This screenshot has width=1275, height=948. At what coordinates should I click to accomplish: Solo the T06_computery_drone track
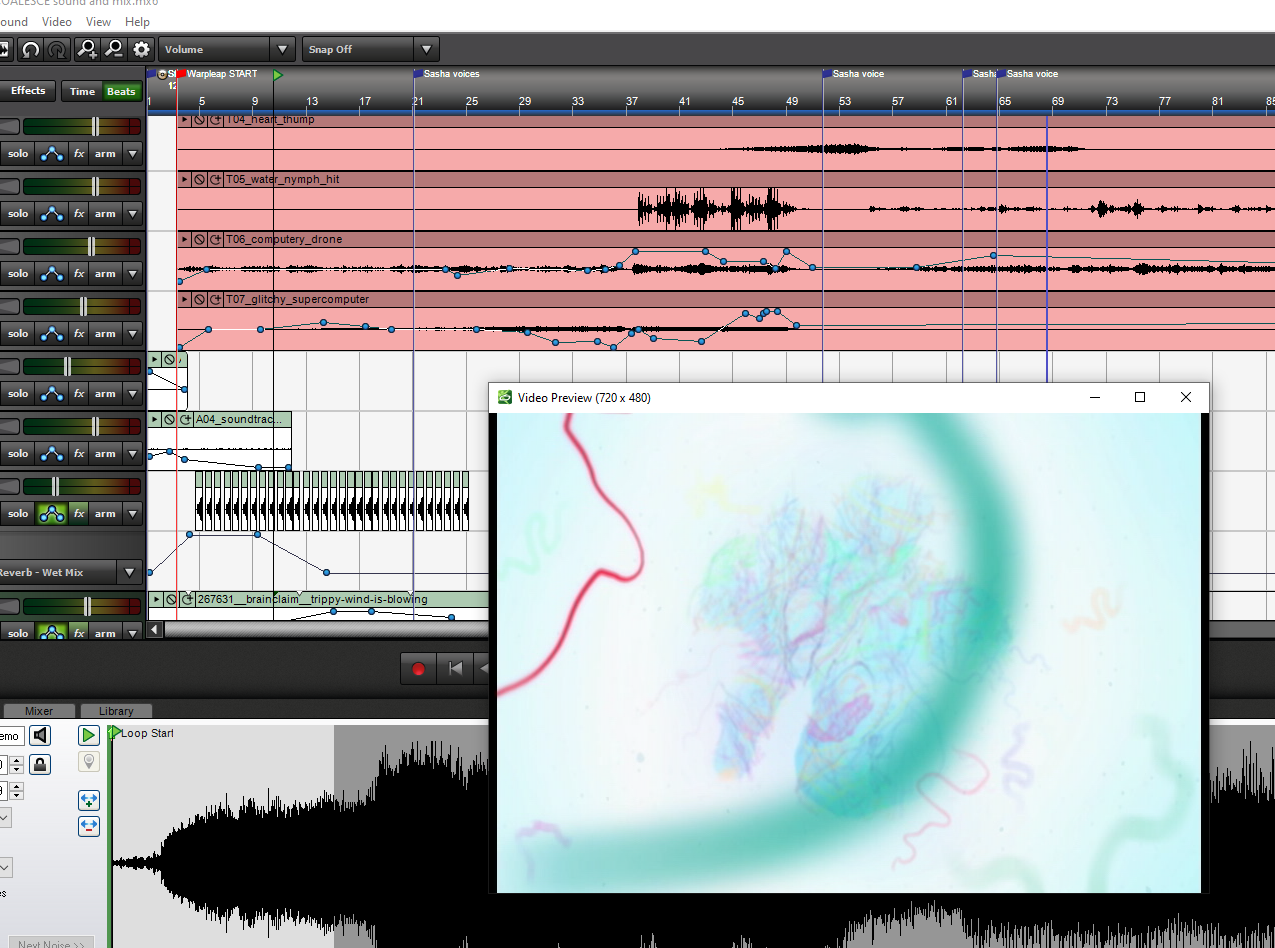(18, 274)
